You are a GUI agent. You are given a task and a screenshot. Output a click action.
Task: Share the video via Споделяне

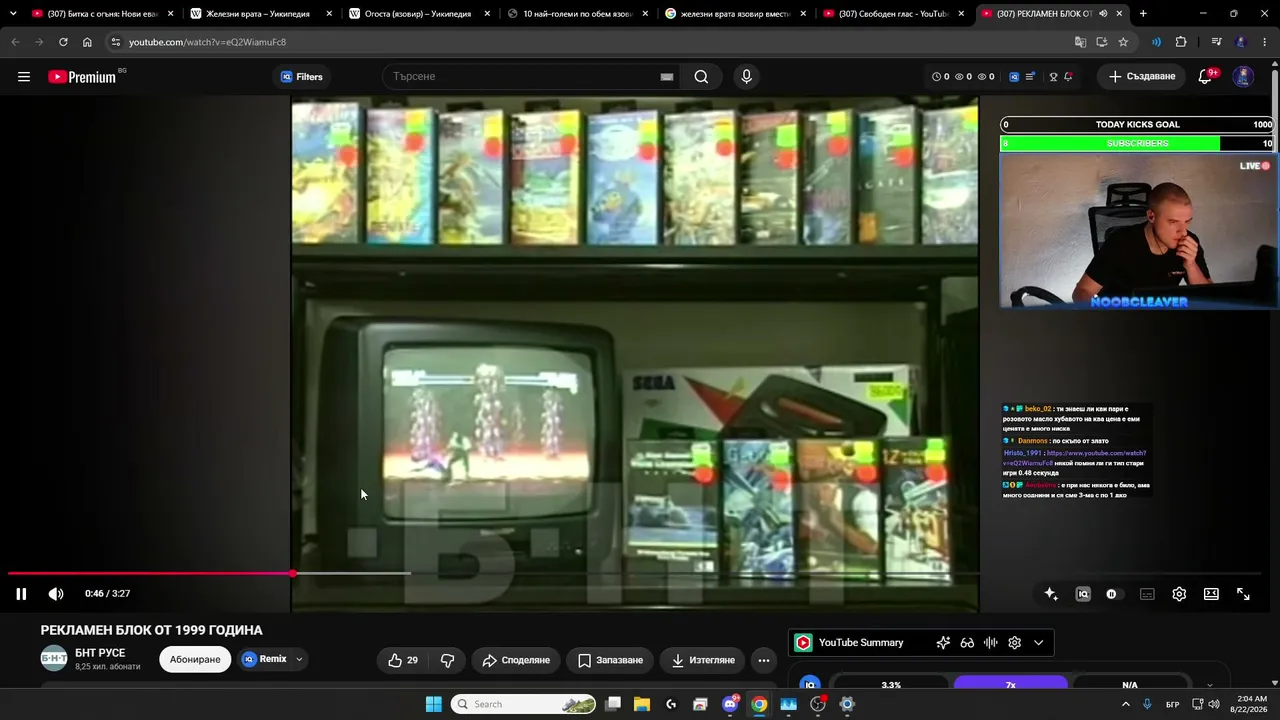[516, 660]
